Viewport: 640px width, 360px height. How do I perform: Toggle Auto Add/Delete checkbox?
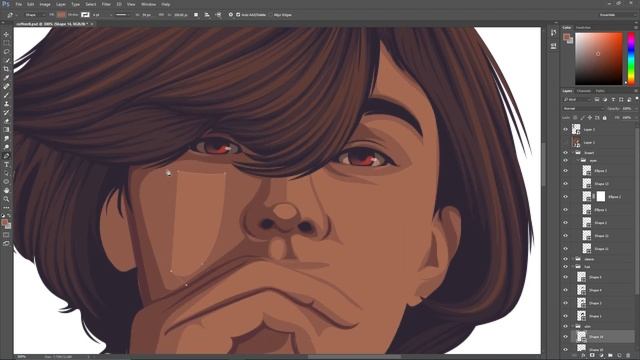pyautogui.click(x=238, y=15)
